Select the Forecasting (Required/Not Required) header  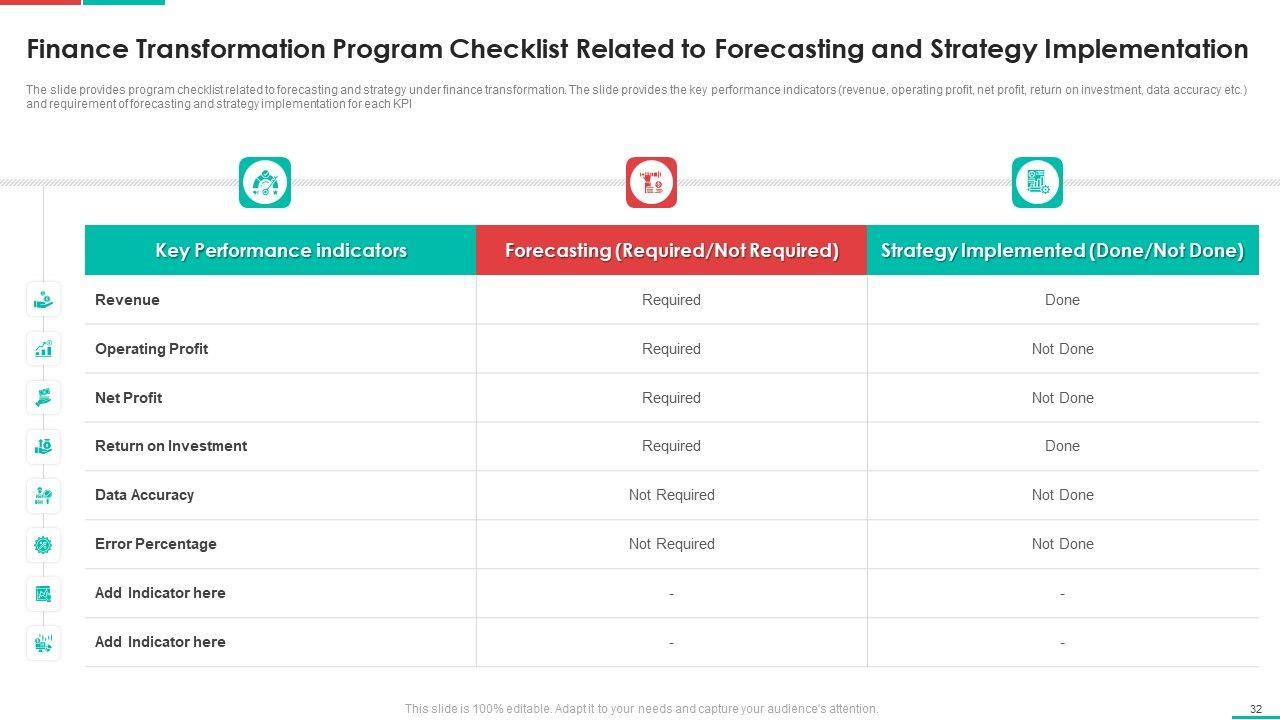click(671, 250)
